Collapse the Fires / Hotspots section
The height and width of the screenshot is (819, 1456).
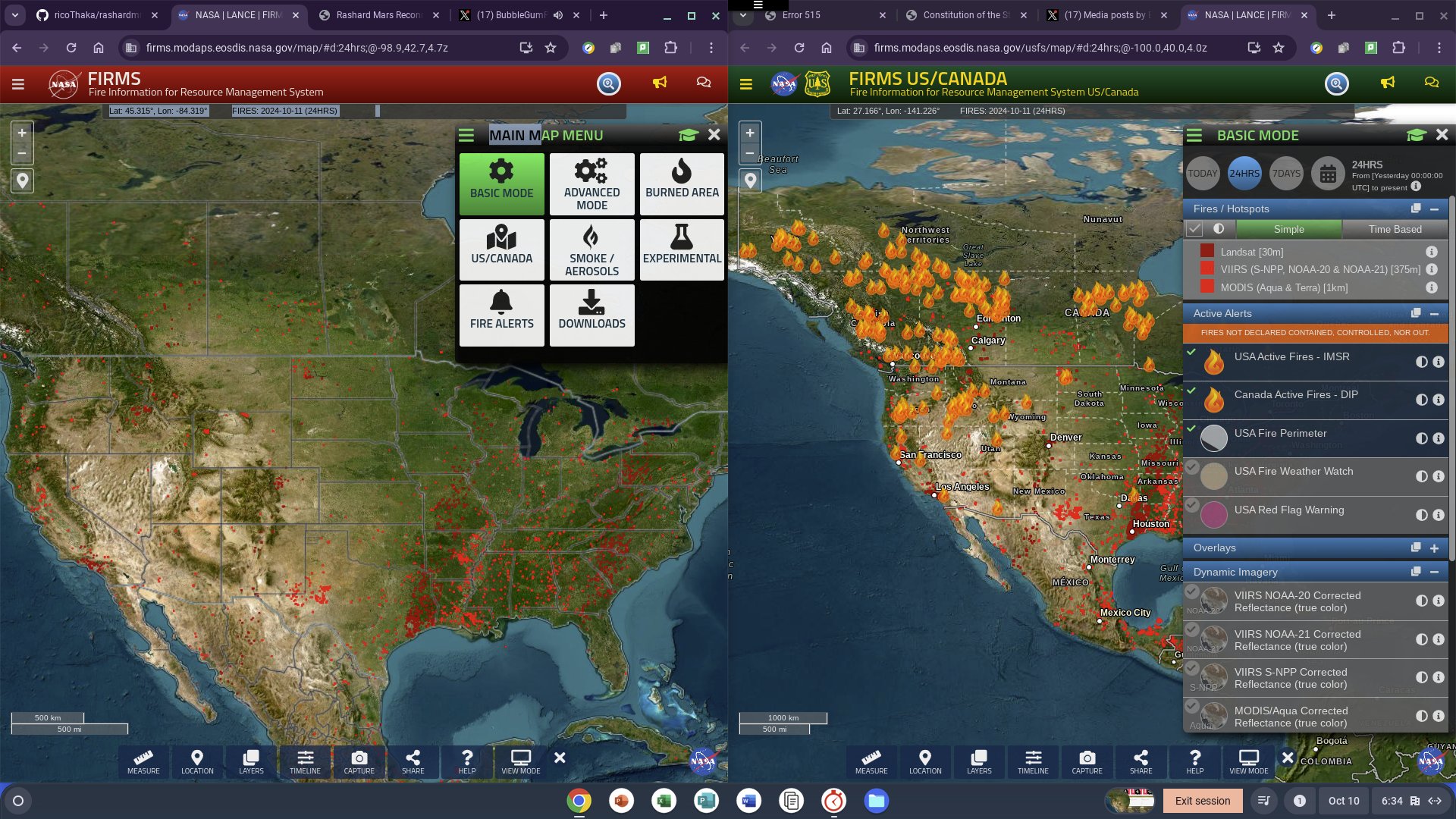1434,209
